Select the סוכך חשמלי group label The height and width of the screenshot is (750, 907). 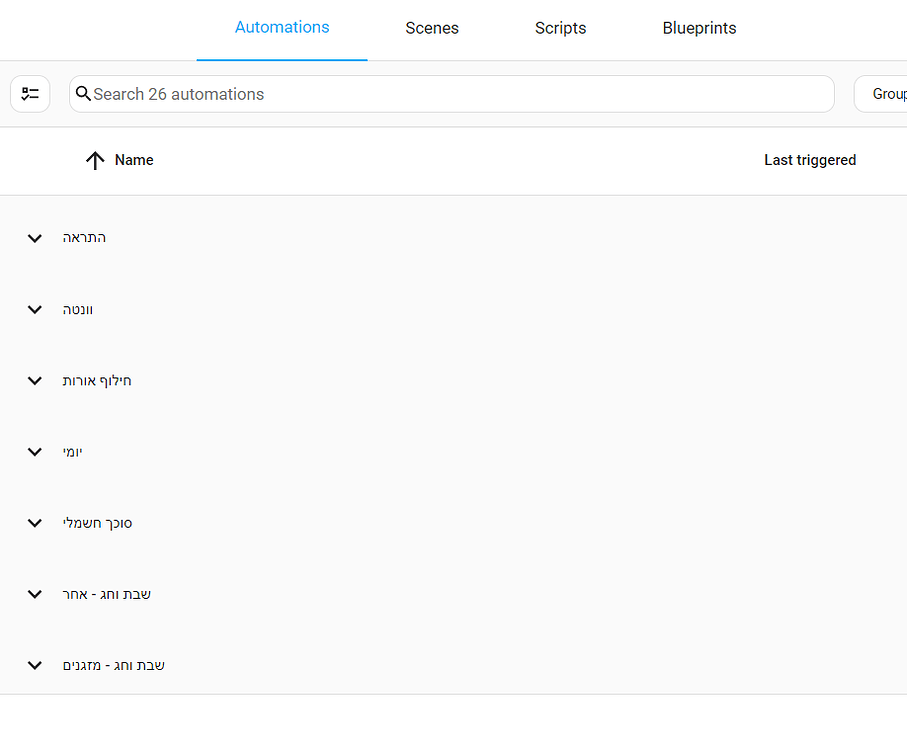click(97, 523)
